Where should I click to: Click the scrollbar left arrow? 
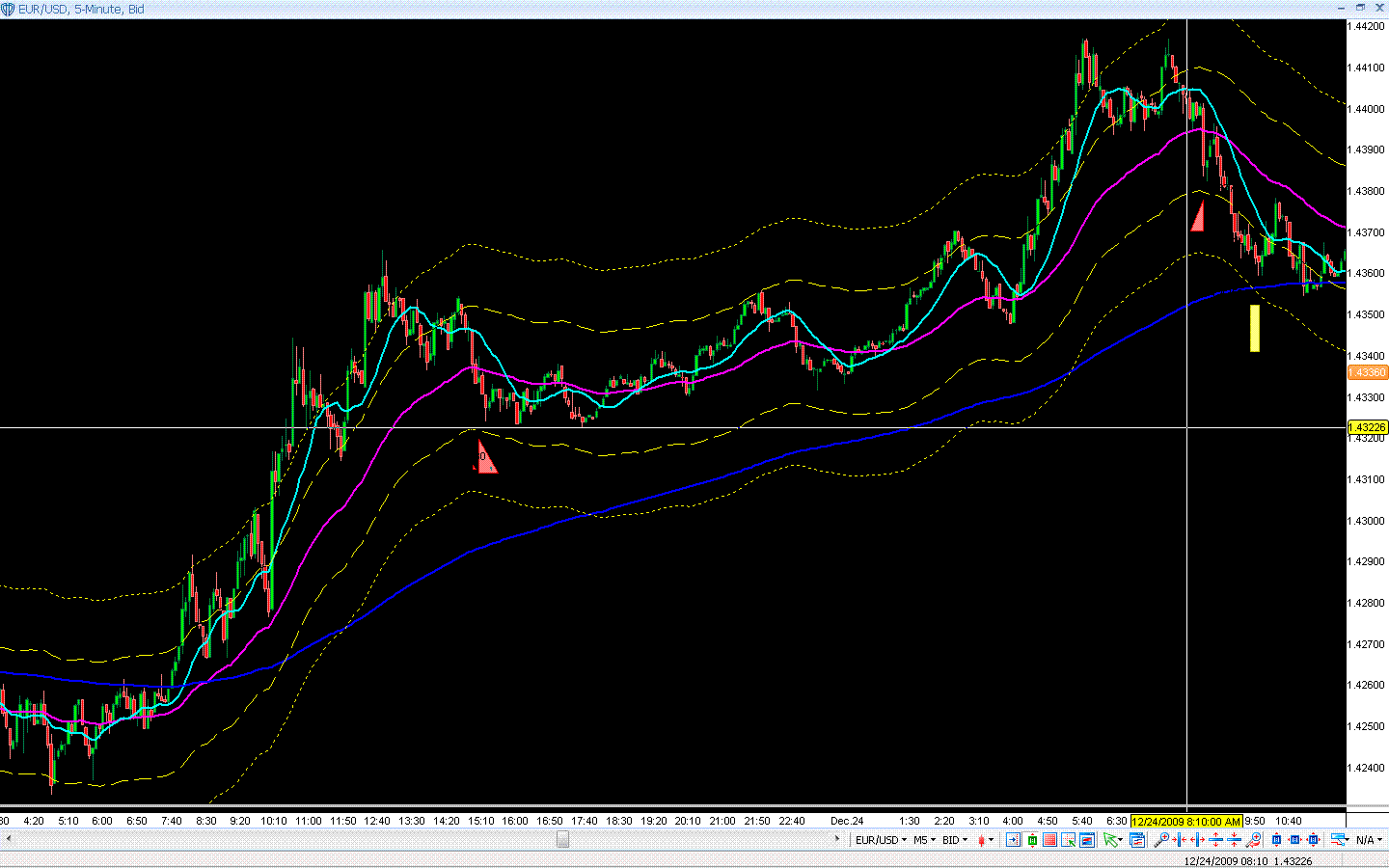tap(7, 840)
